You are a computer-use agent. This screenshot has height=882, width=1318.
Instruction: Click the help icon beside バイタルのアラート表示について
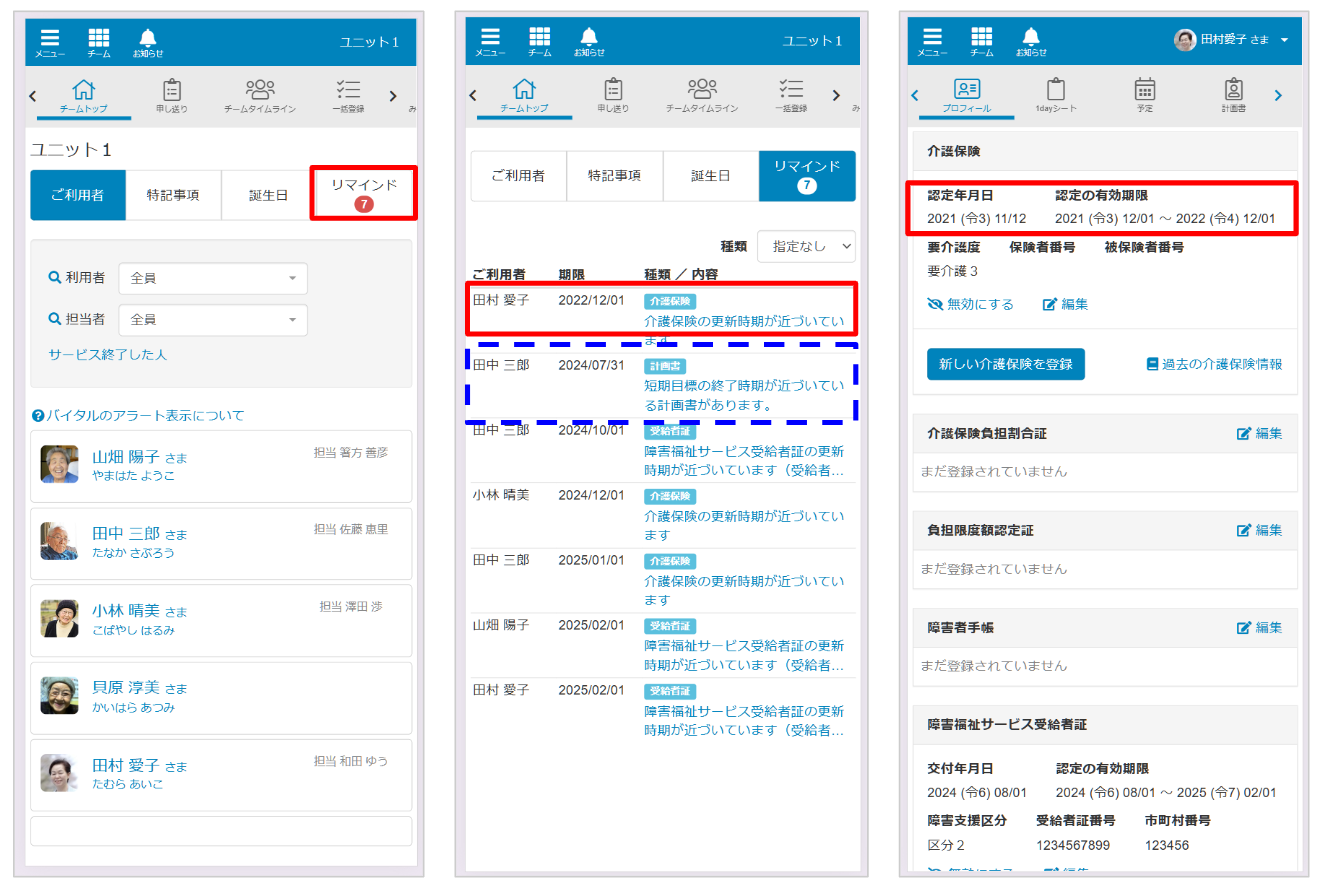(38, 415)
